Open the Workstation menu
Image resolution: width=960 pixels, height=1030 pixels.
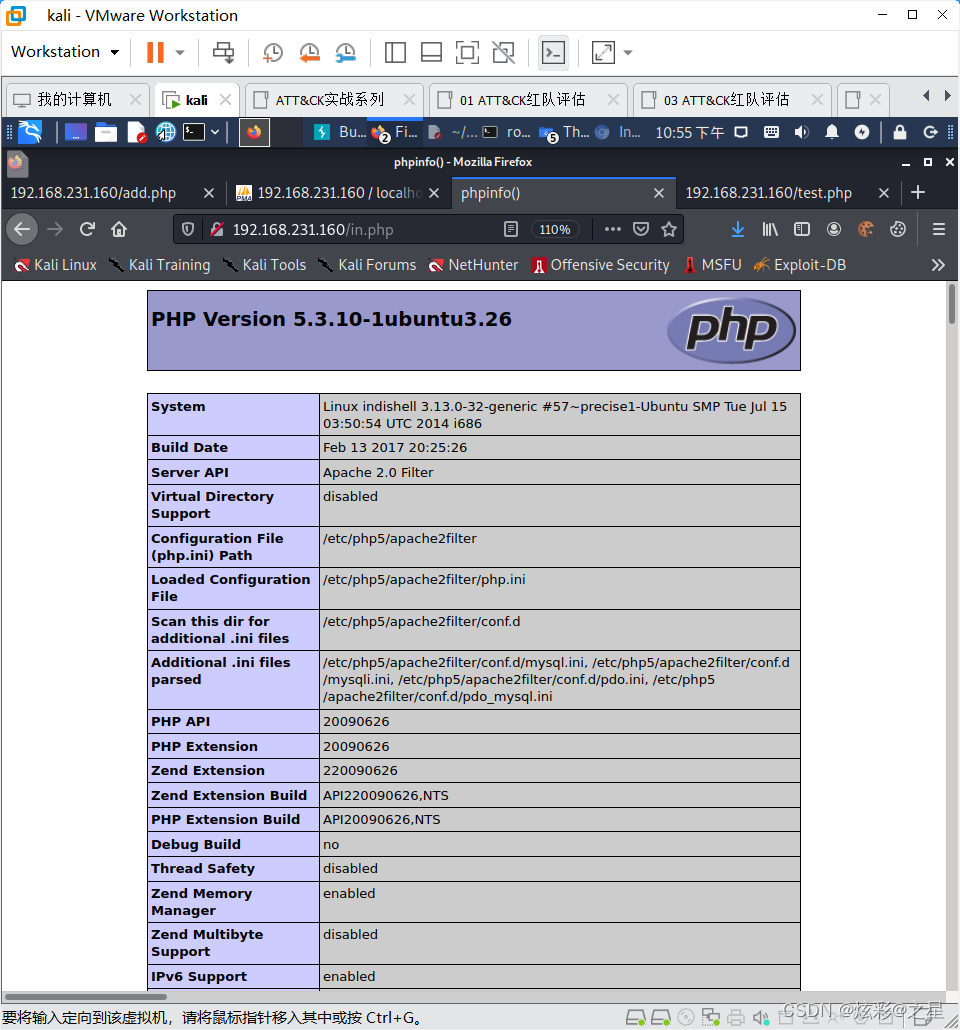click(65, 52)
